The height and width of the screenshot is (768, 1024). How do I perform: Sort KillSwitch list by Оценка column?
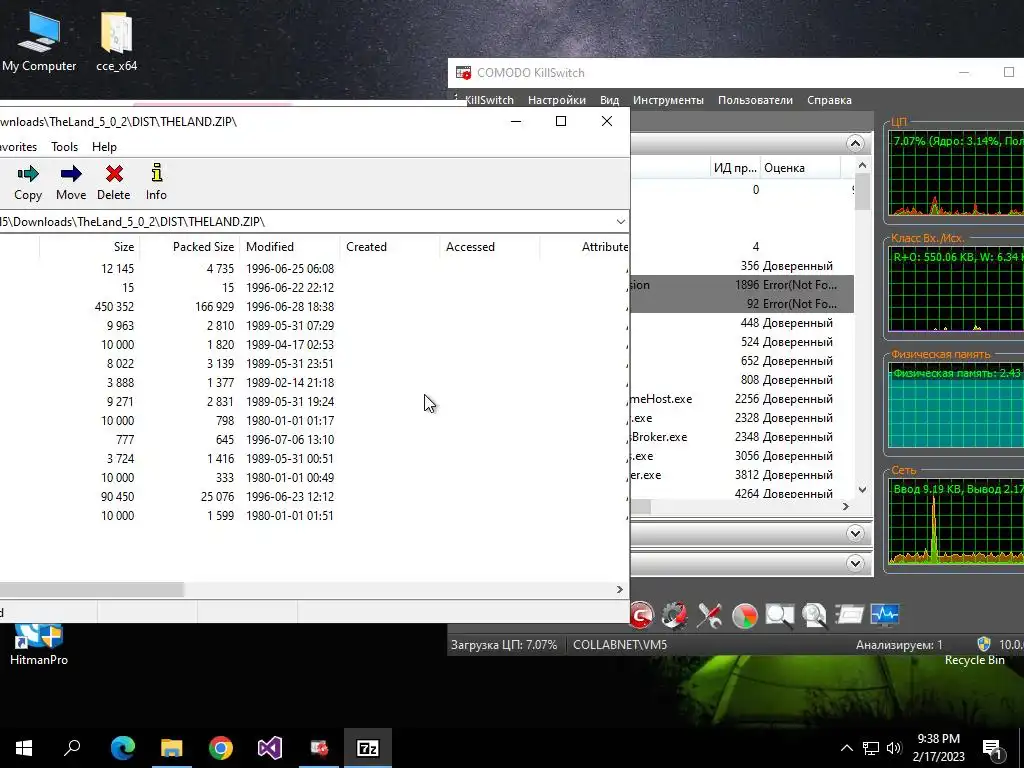tap(801, 168)
